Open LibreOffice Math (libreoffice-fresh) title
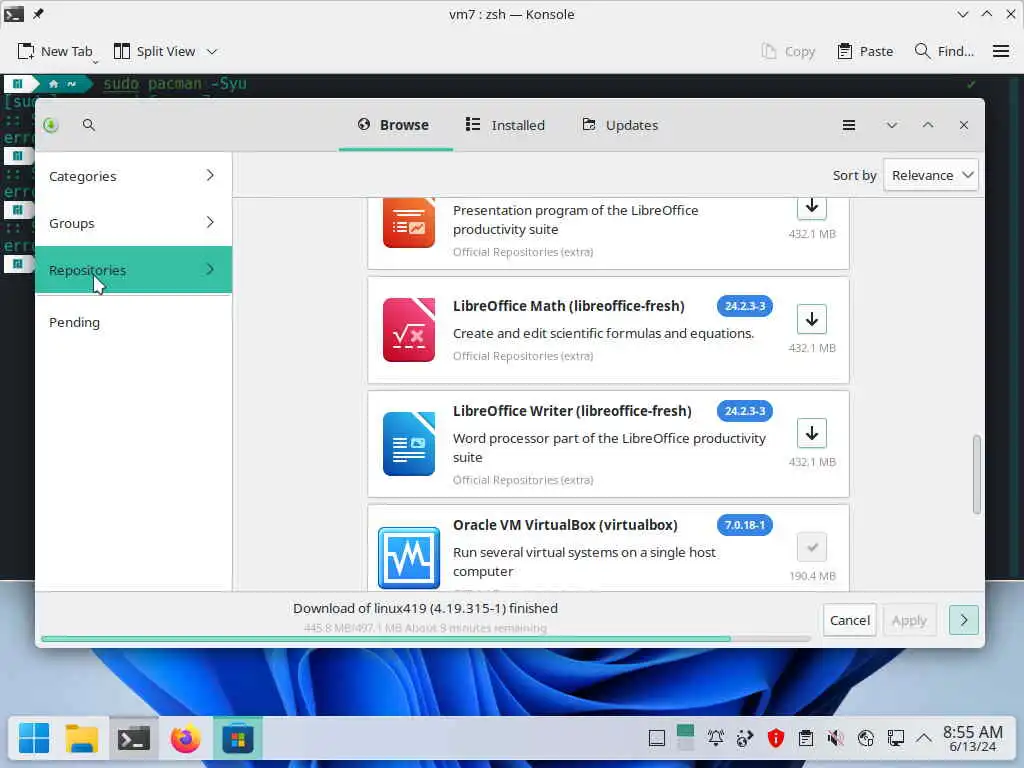Screen dimensions: 1024x768 [569, 306]
